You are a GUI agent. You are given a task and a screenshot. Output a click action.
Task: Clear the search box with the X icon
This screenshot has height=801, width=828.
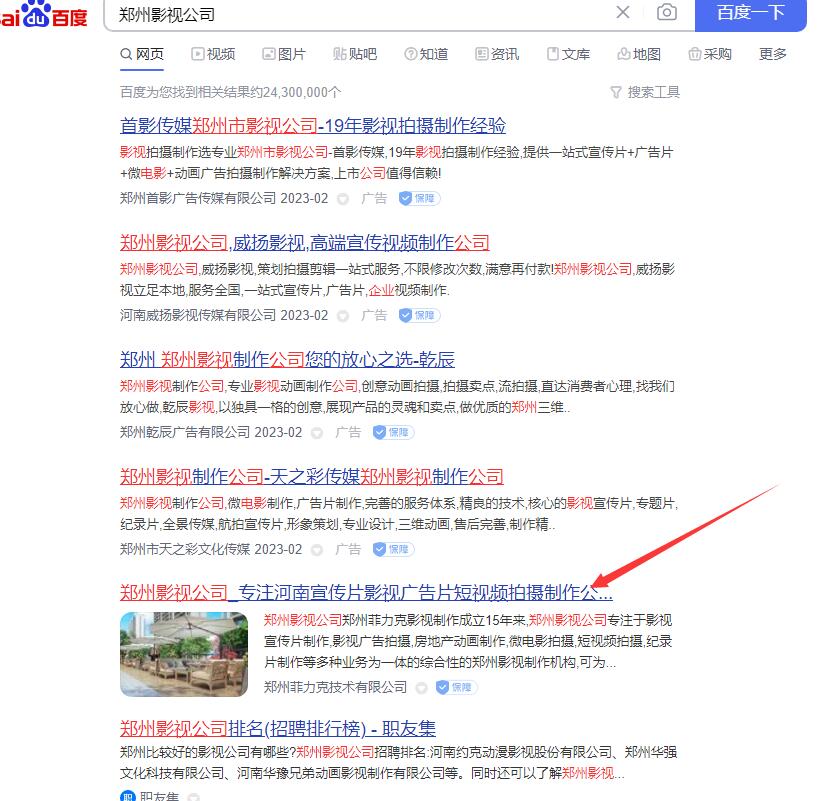[x=623, y=12]
